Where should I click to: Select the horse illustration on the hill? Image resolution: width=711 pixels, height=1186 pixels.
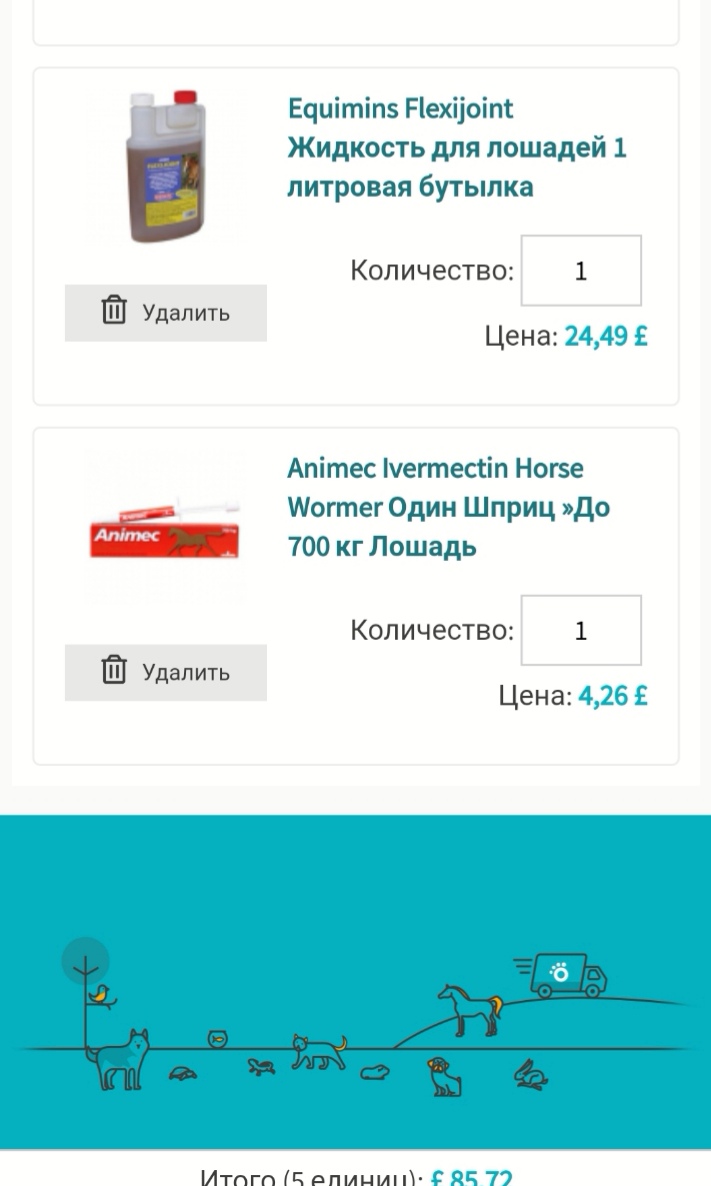coord(468,1009)
